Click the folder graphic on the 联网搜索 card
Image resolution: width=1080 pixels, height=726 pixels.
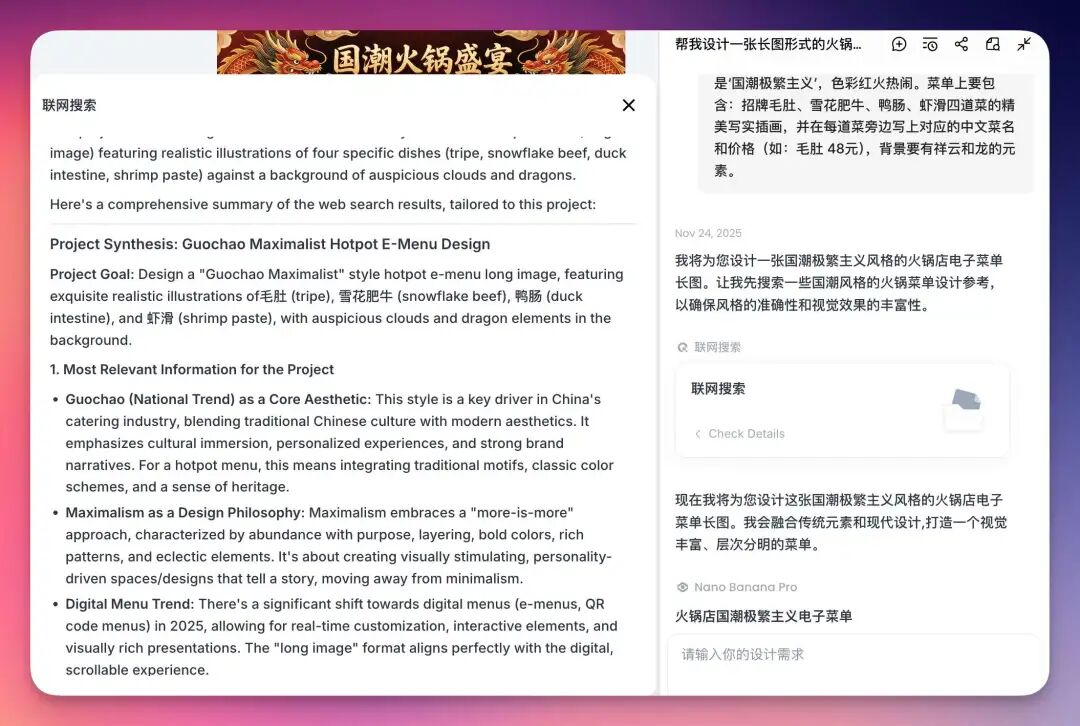(x=963, y=408)
